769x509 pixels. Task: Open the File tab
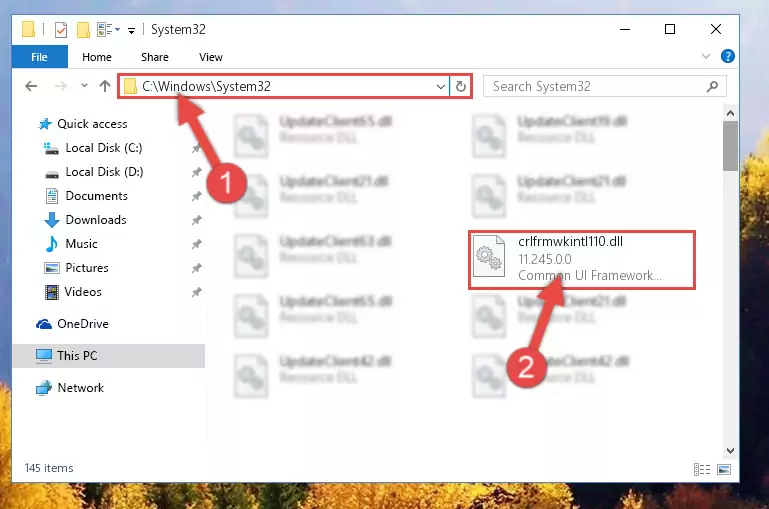point(40,57)
